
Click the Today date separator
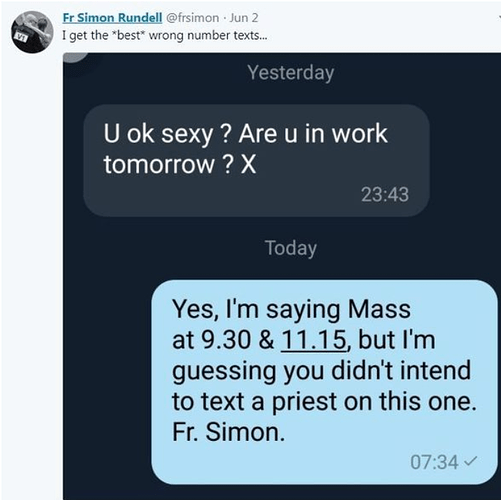[291, 248]
